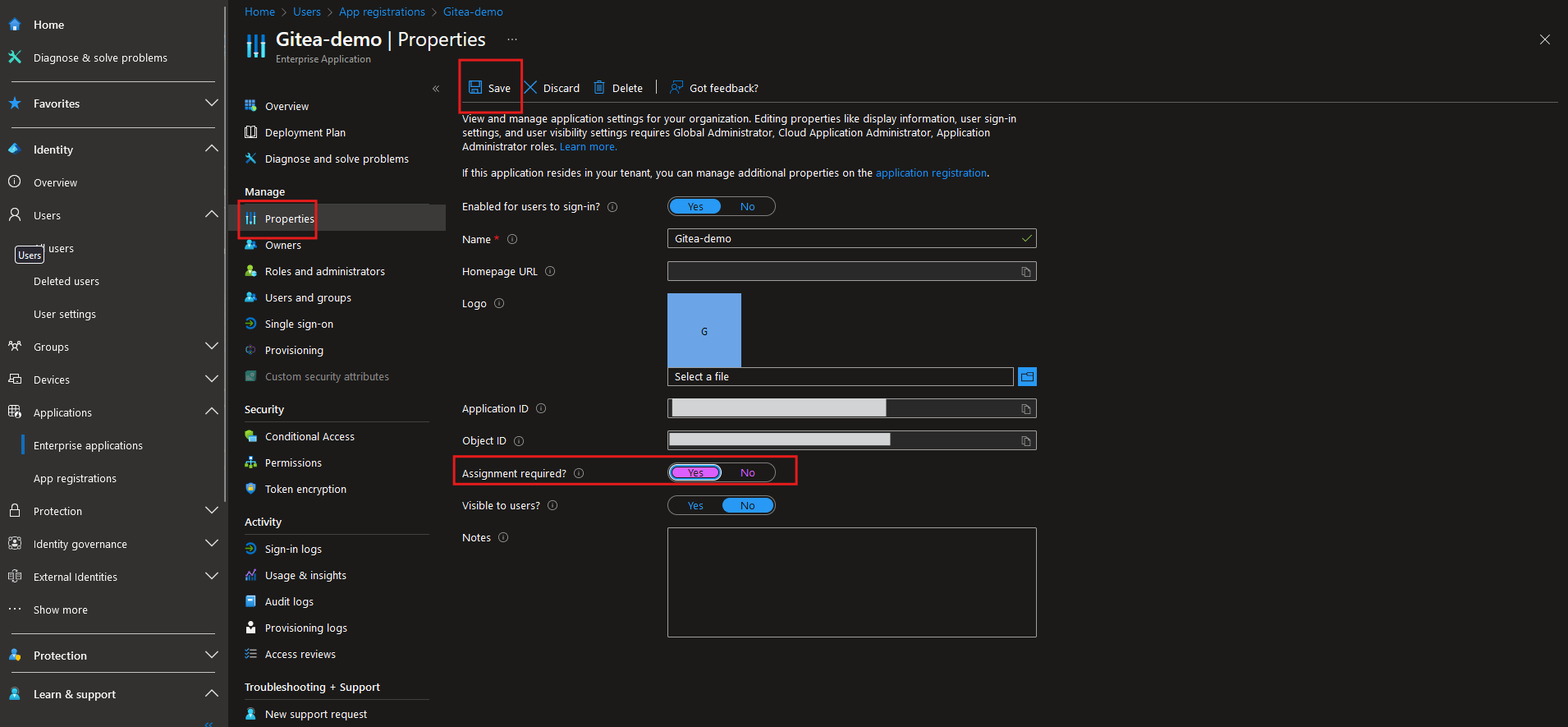Viewport: 1568px width, 727px height.
Task: Collapse the Learn & support chevron
Action: pos(211,693)
